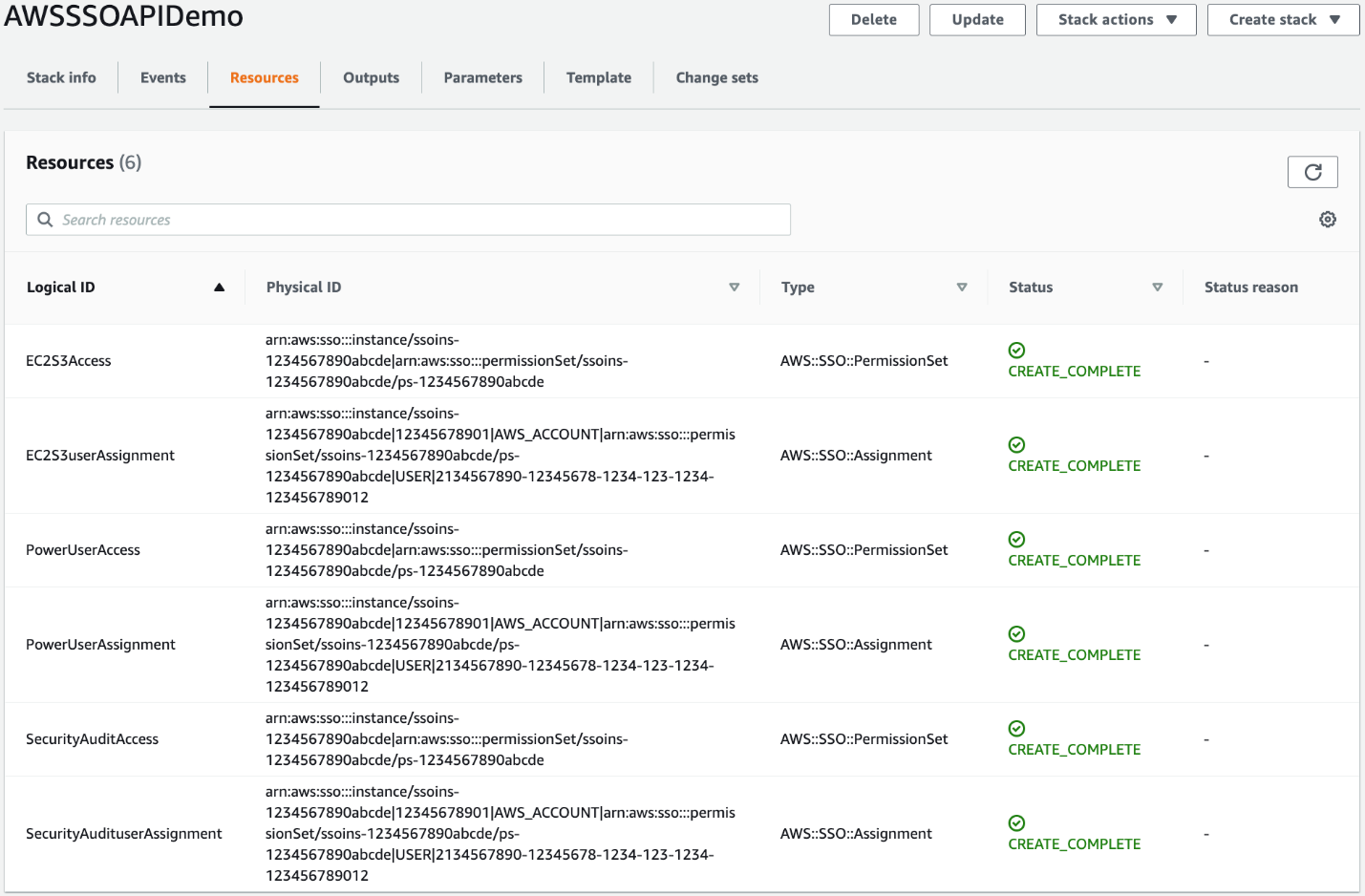Click the Update button
This screenshot has width=1365, height=896.
point(977,19)
